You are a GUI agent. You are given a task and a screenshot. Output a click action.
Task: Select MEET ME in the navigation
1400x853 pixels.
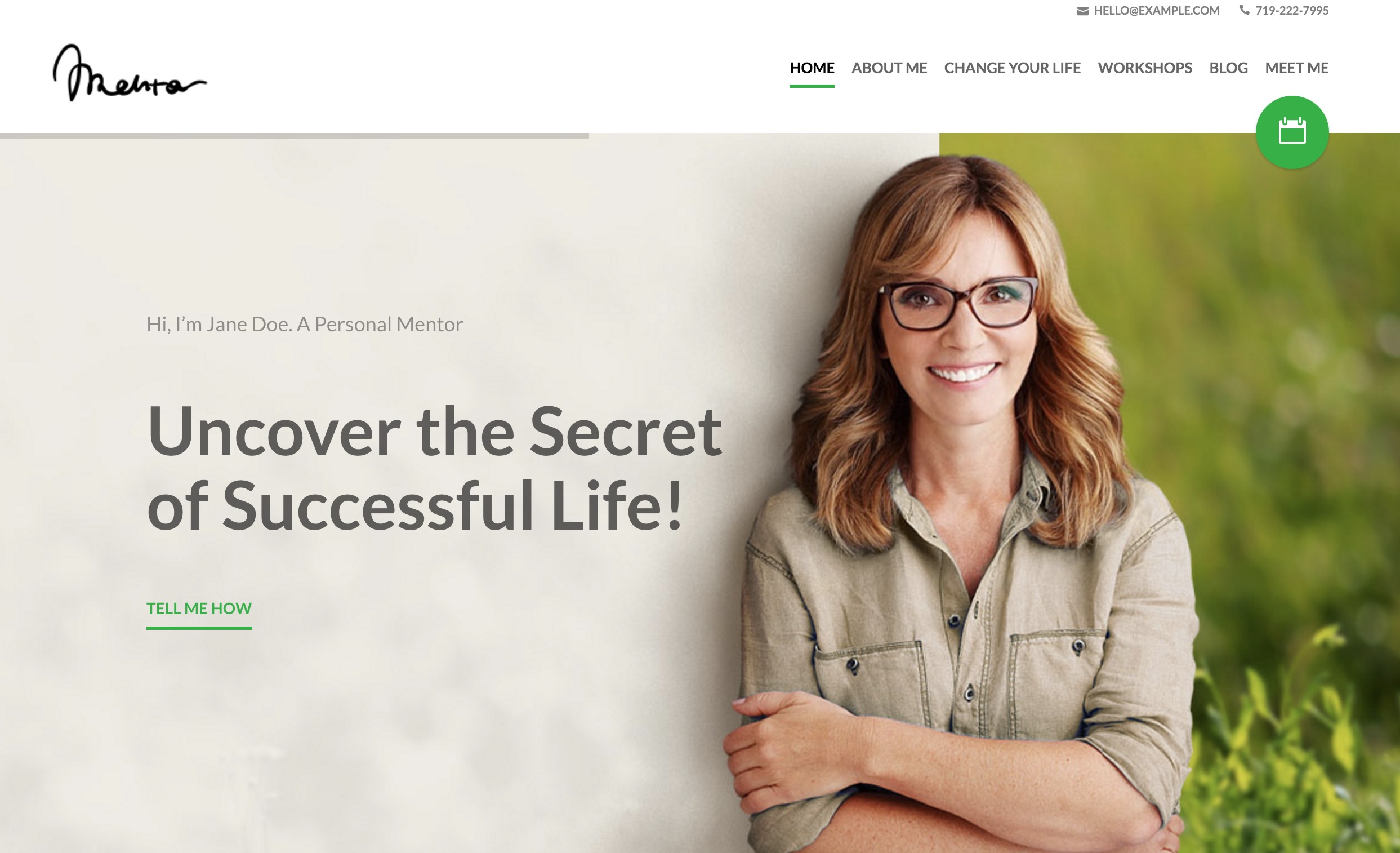point(1296,68)
